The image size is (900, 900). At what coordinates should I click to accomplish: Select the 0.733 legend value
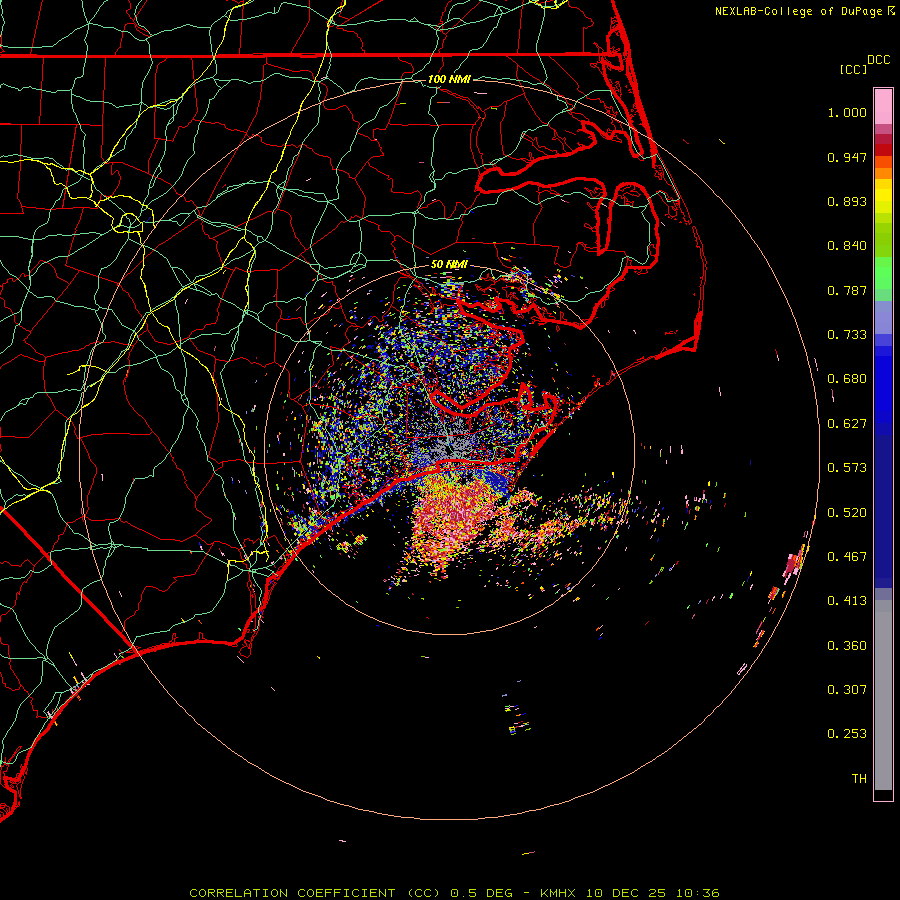[847, 335]
